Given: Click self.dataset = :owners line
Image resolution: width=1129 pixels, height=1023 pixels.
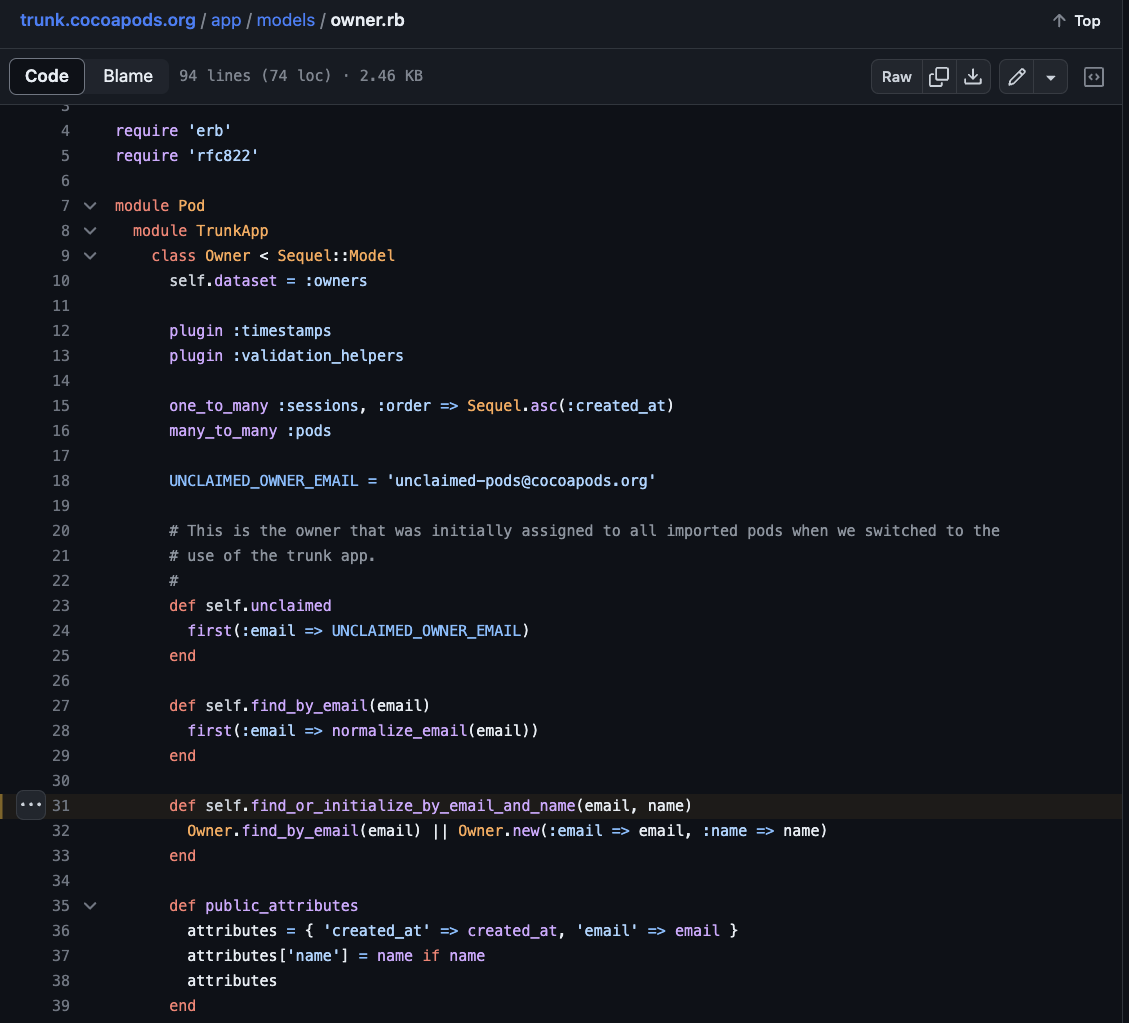Looking at the screenshot, I should pos(268,281).
